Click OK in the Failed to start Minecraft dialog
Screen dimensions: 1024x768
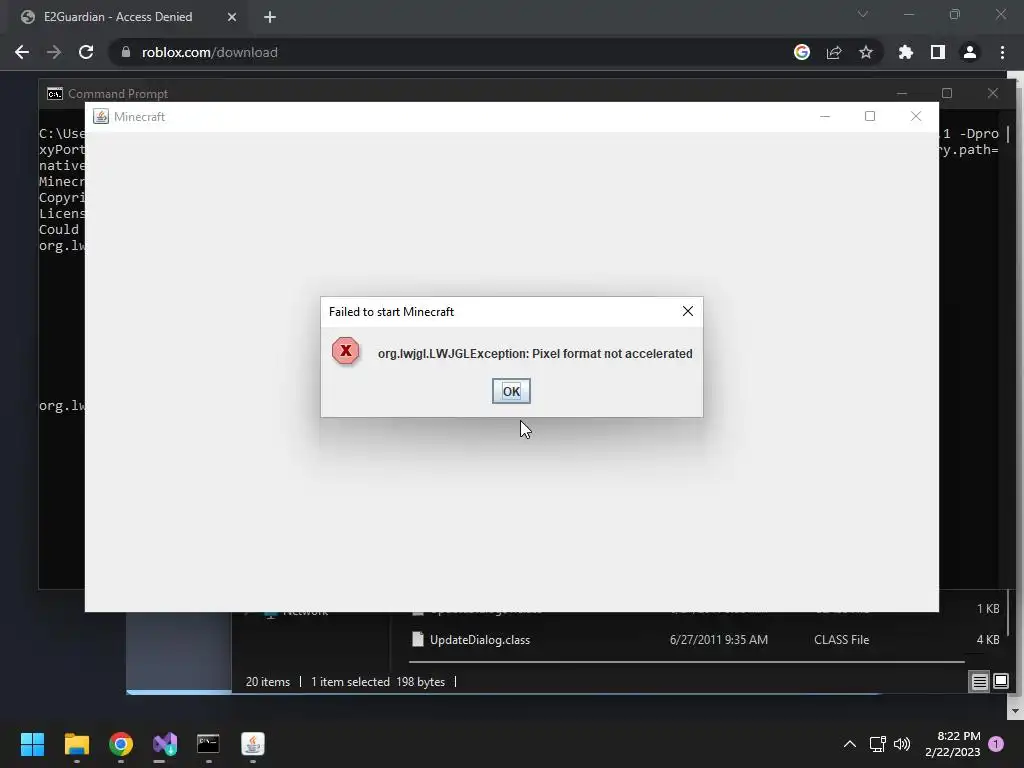point(511,391)
